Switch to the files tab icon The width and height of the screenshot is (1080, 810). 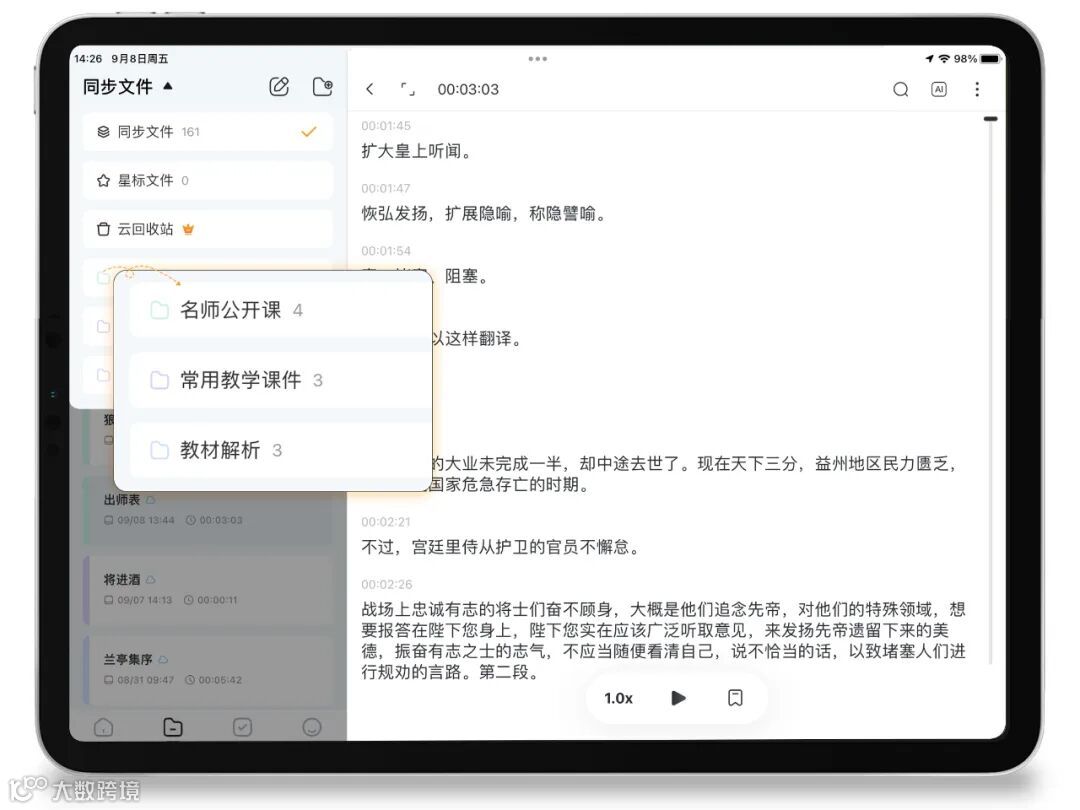[x=173, y=727]
